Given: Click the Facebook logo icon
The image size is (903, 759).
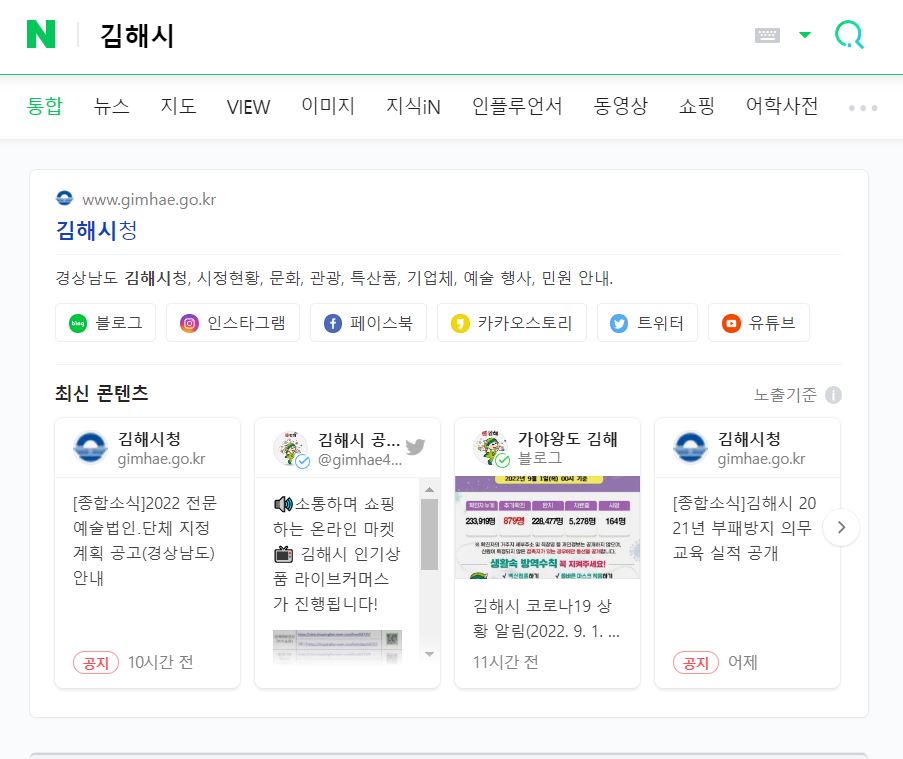Looking at the screenshot, I should [x=333, y=323].
